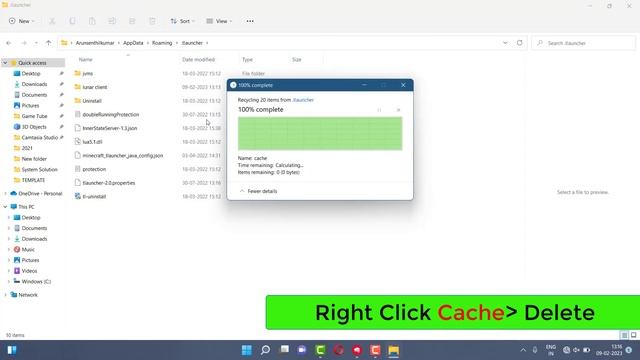Viewport: 640px width, 360px height.
Task: Open Camtasia Studio in Quick access
Action: 39,137
